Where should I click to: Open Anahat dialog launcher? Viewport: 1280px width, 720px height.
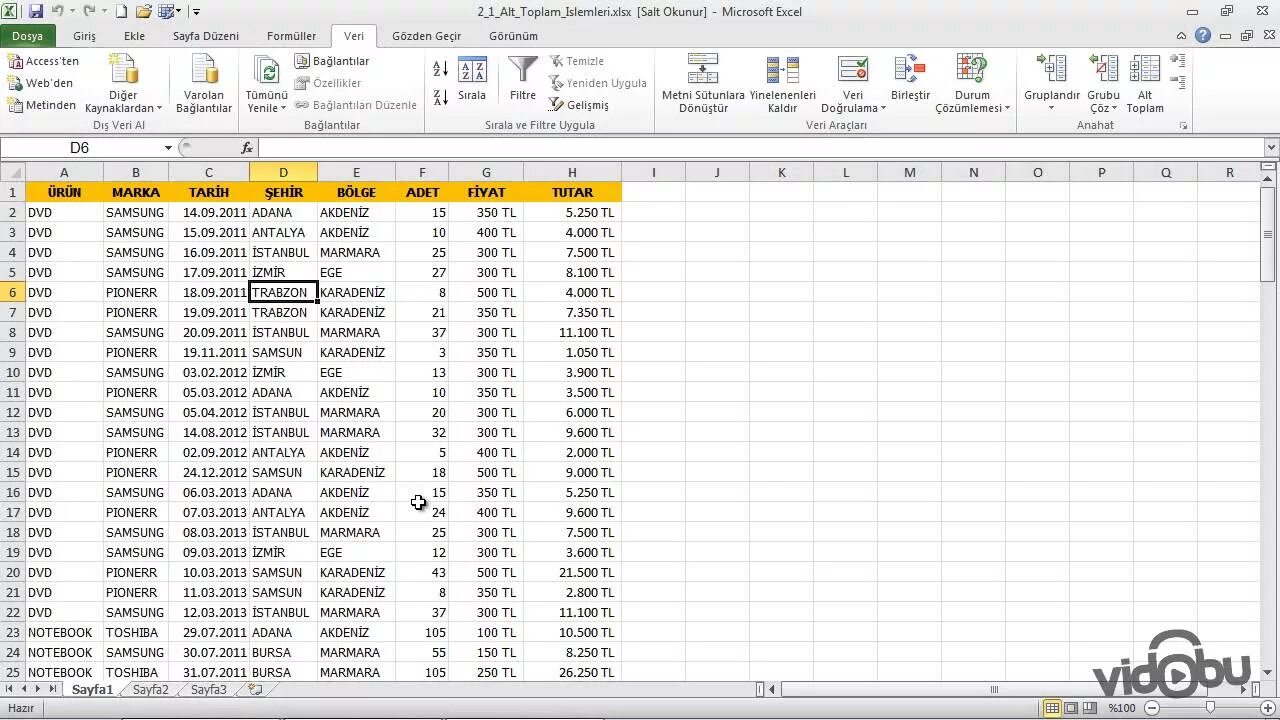(x=1184, y=126)
